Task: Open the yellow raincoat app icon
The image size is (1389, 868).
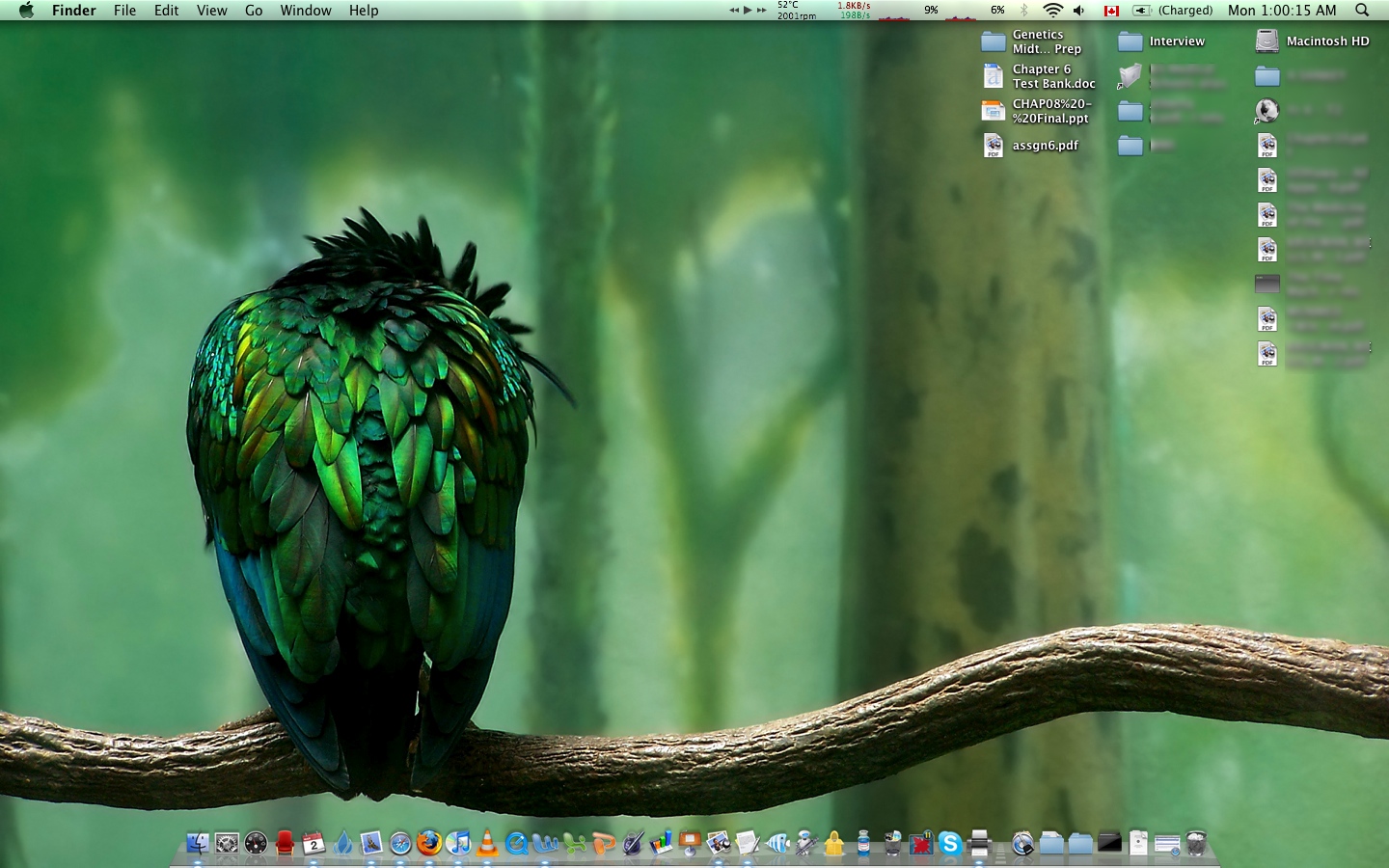Action: click(x=834, y=843)
